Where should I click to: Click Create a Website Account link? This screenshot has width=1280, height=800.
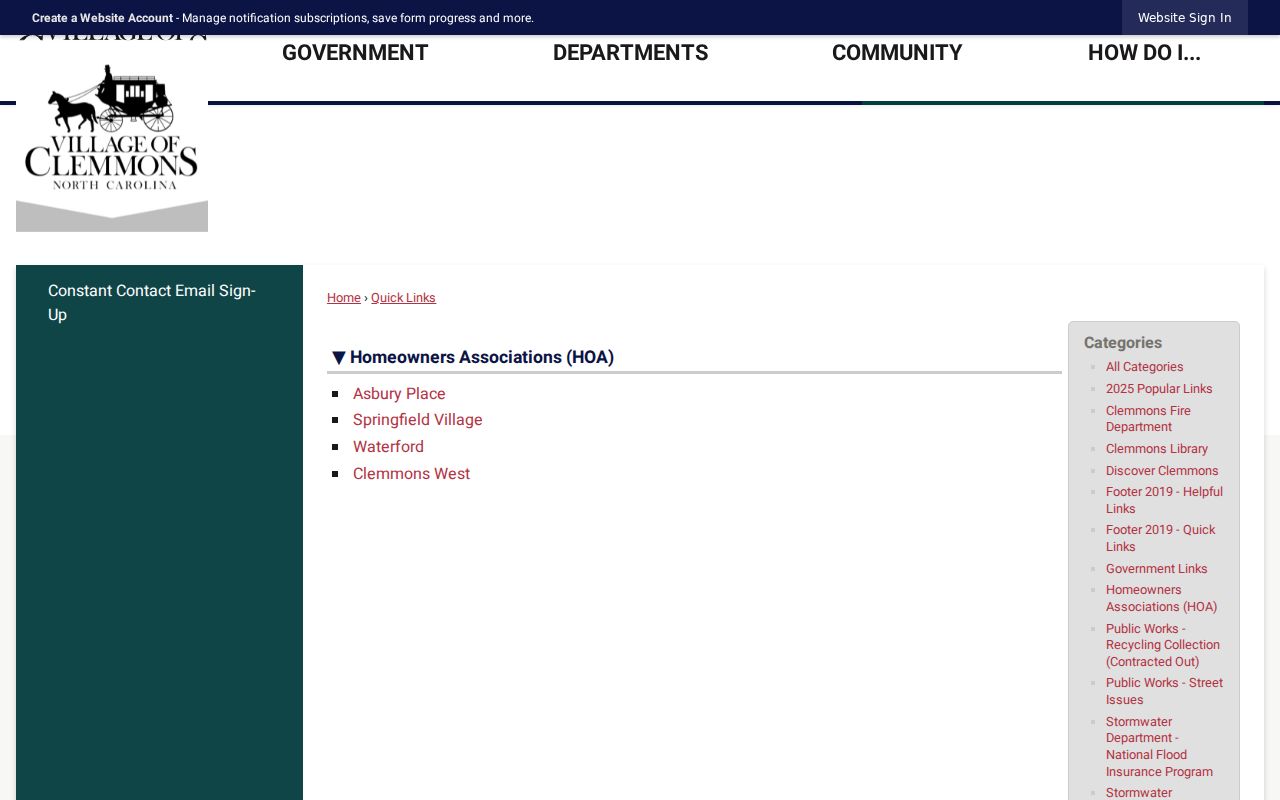(x=102, y=18)
